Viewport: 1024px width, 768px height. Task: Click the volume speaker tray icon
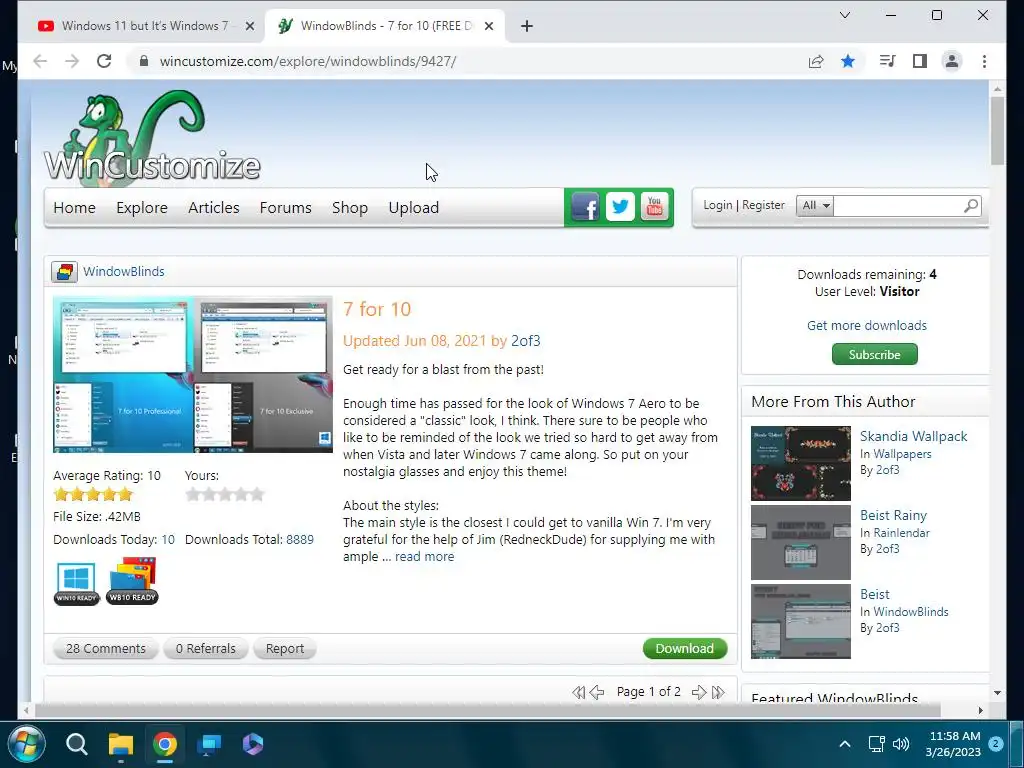pyautogui.click(x=901, y=744)
